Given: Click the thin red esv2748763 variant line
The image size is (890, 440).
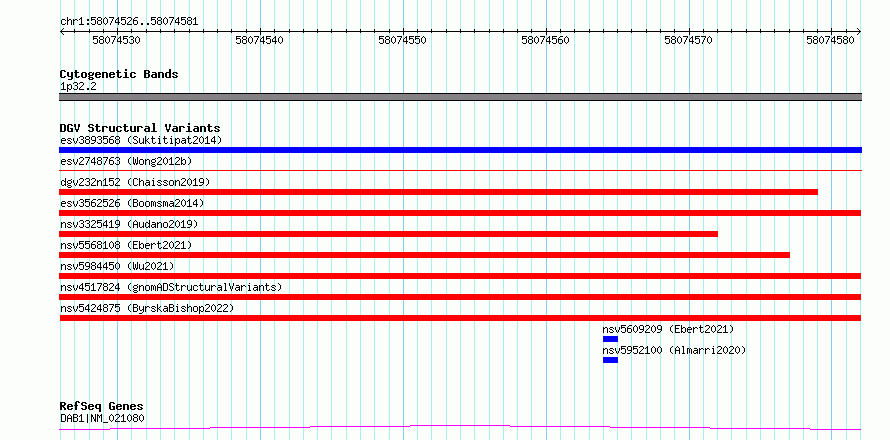Looking at the screenshot, I should (x=460, y=170).
